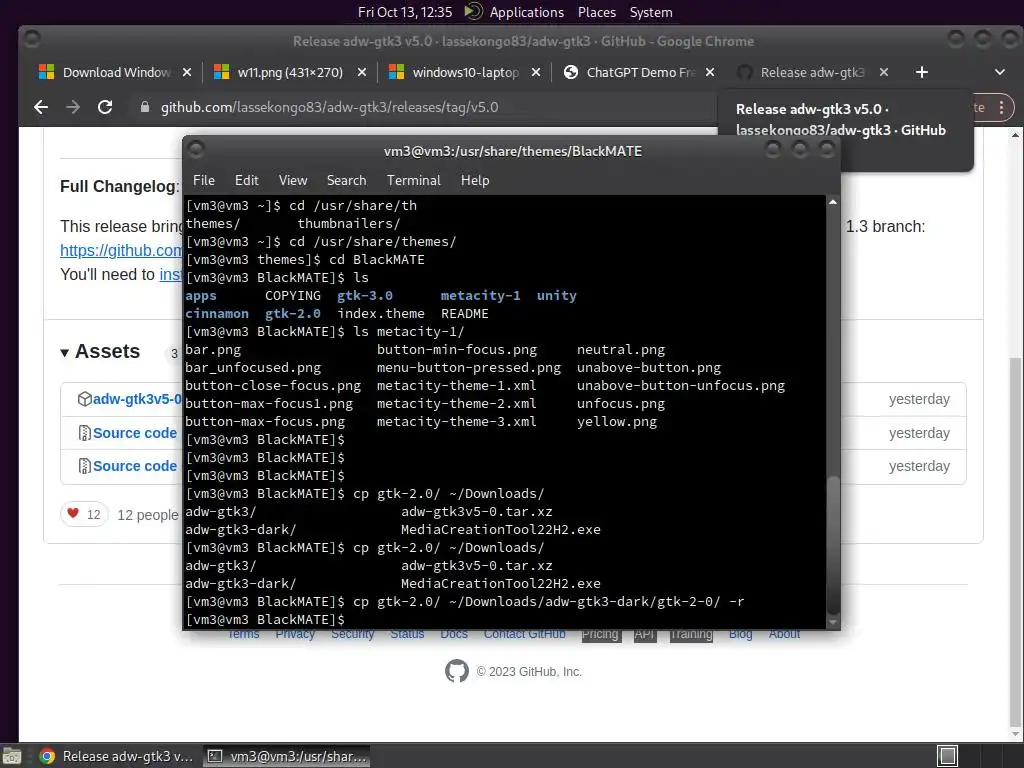Image resolution: width=1024 pixels, height=768 pixels.
Task: Click the MATE logo icon in top panel
Action: [x=473, y=12]
